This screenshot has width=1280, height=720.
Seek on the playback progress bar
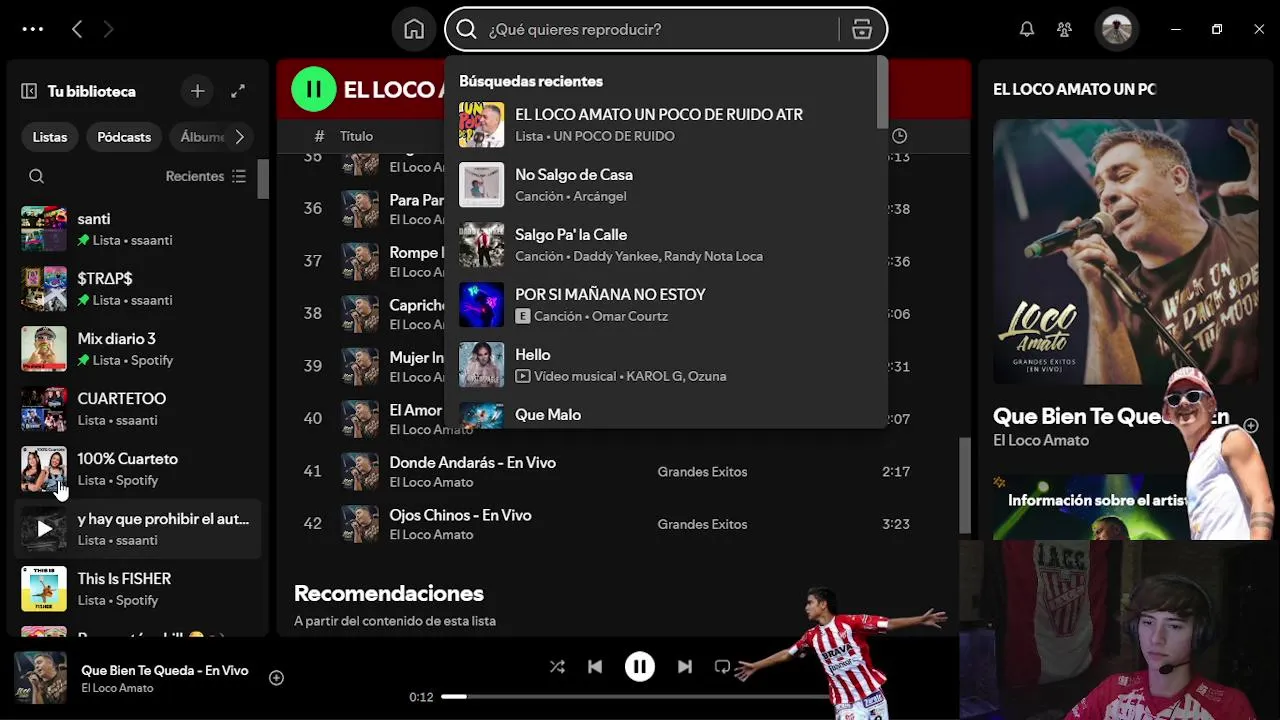(x=640, y=696)
